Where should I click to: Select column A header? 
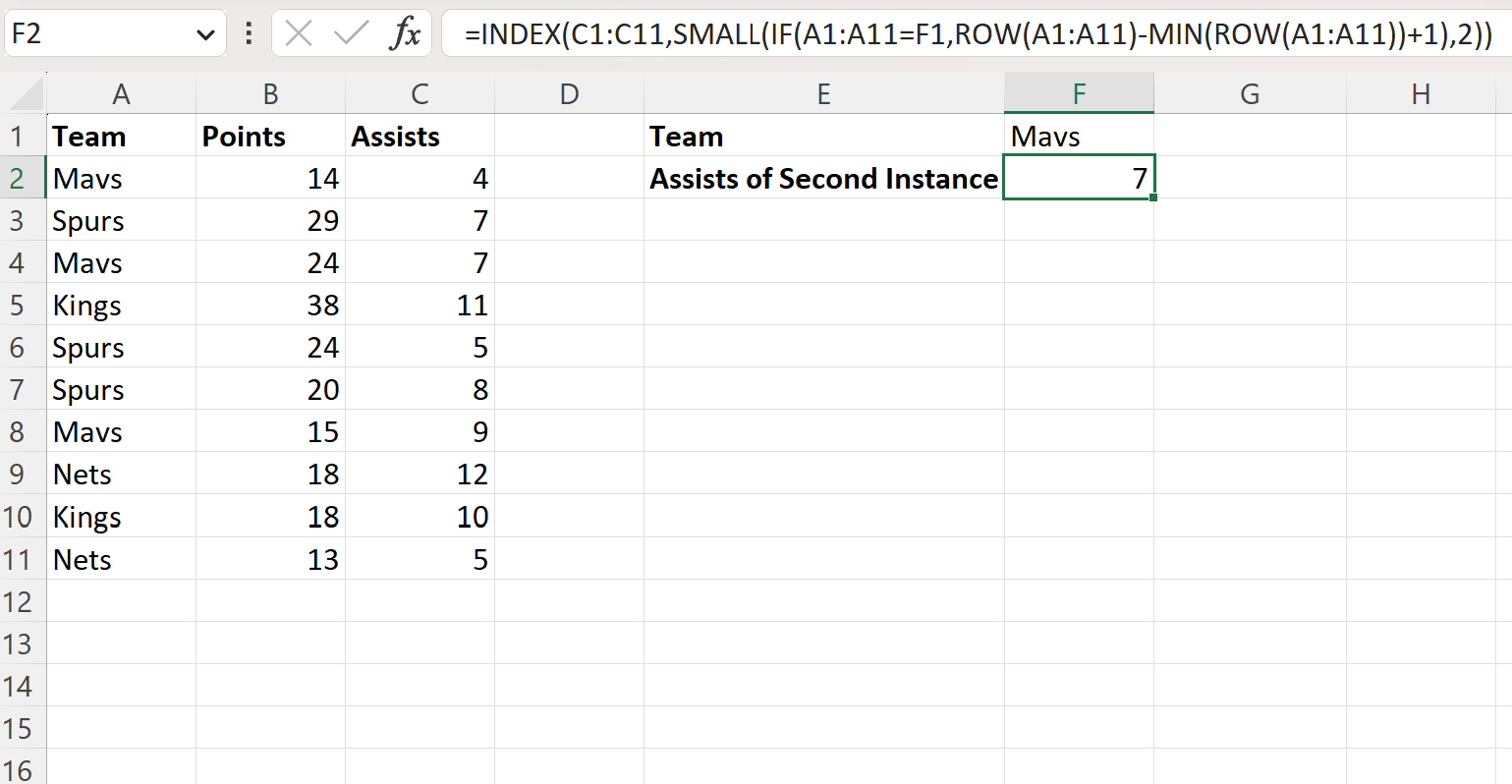(121, 94)
